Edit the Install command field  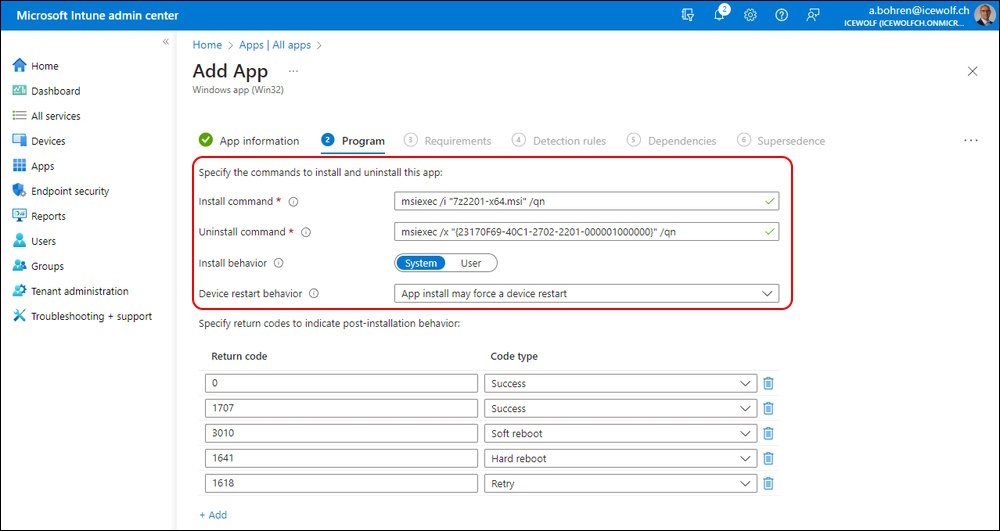coord(586,201)
